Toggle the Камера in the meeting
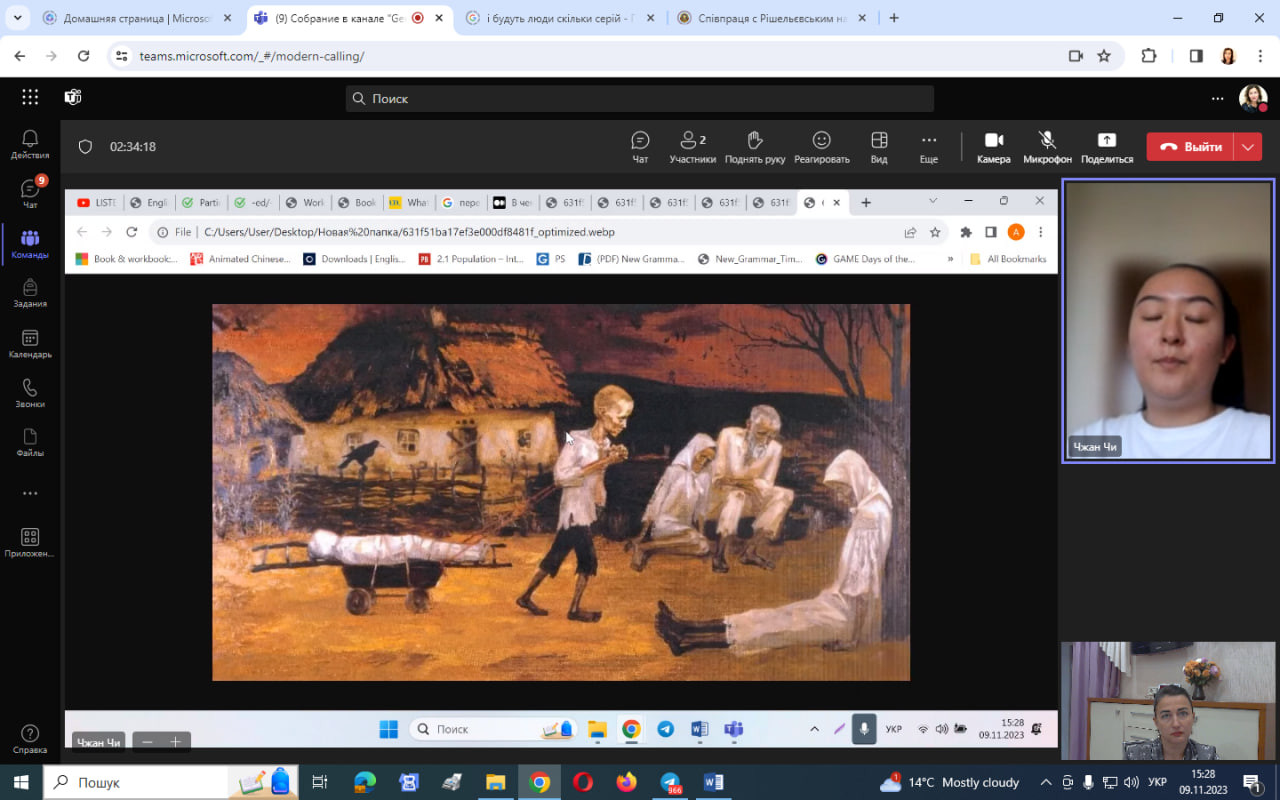The image size is (1280, 800). point(994,147)
